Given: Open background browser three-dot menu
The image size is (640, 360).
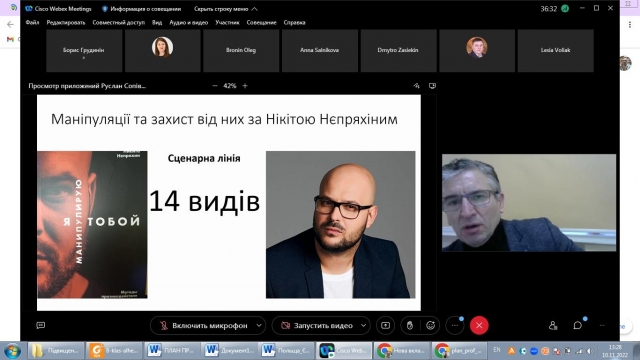Looking at the screenshot, I should tap(630, 24).
